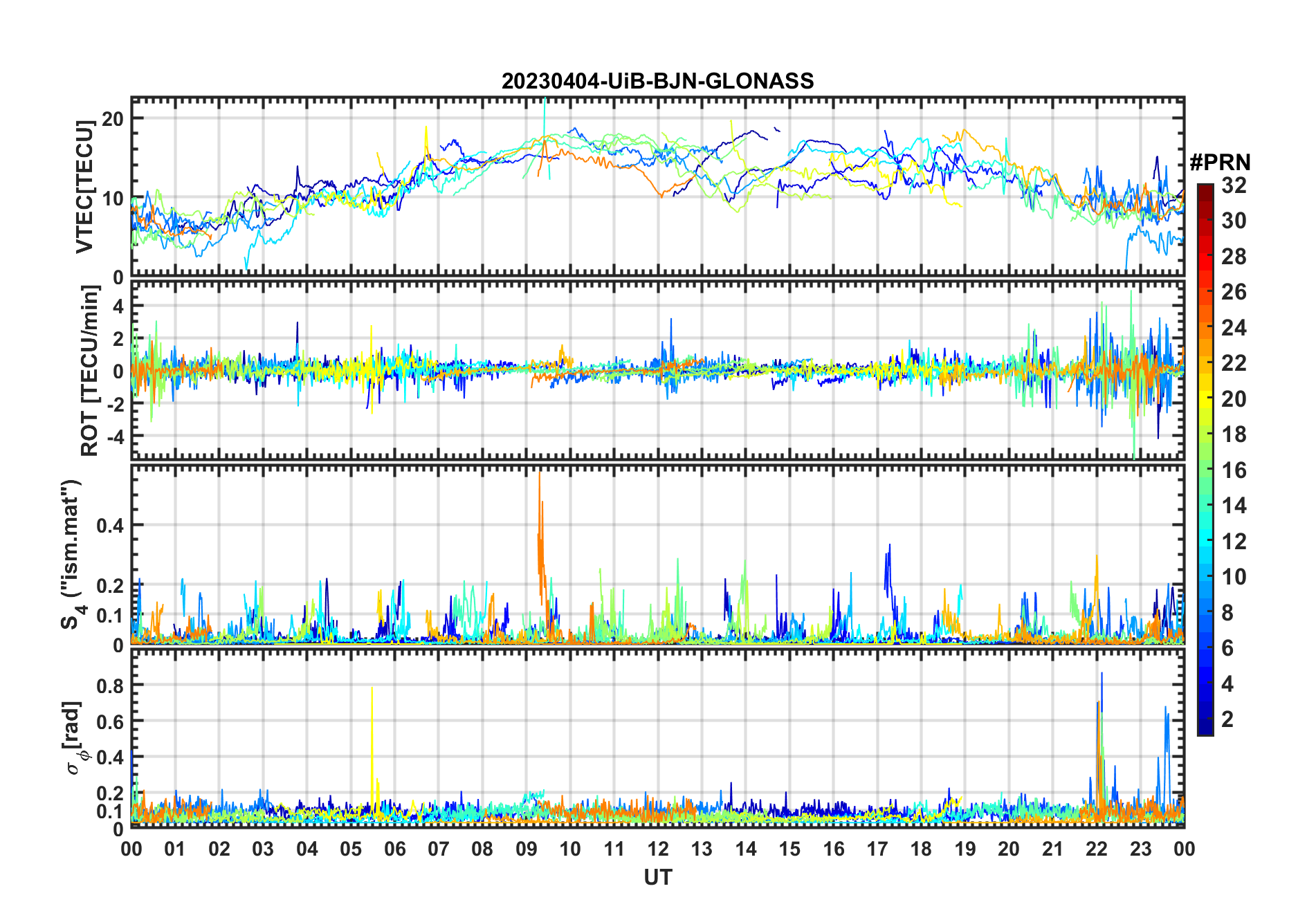Click colorbar tick label 2
This screenshot has height=920, width=1316.
1227,719
